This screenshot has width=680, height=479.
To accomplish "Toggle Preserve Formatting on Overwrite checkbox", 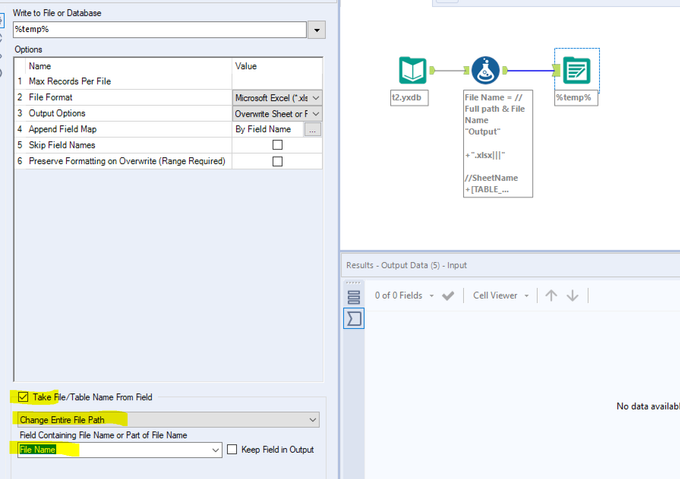I will (x=278, y=161).
